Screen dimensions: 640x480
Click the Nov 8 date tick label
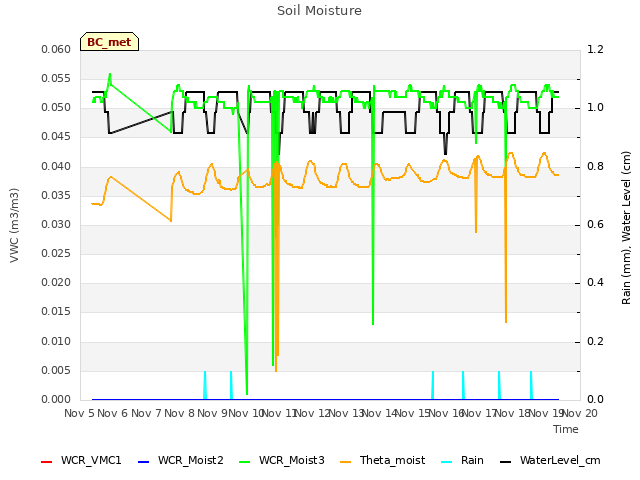click(179, 413)
